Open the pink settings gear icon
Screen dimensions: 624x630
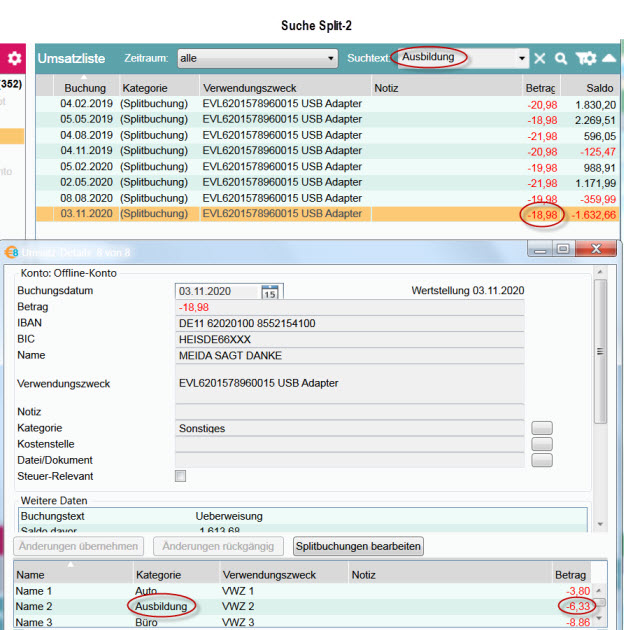click(14, 58)
